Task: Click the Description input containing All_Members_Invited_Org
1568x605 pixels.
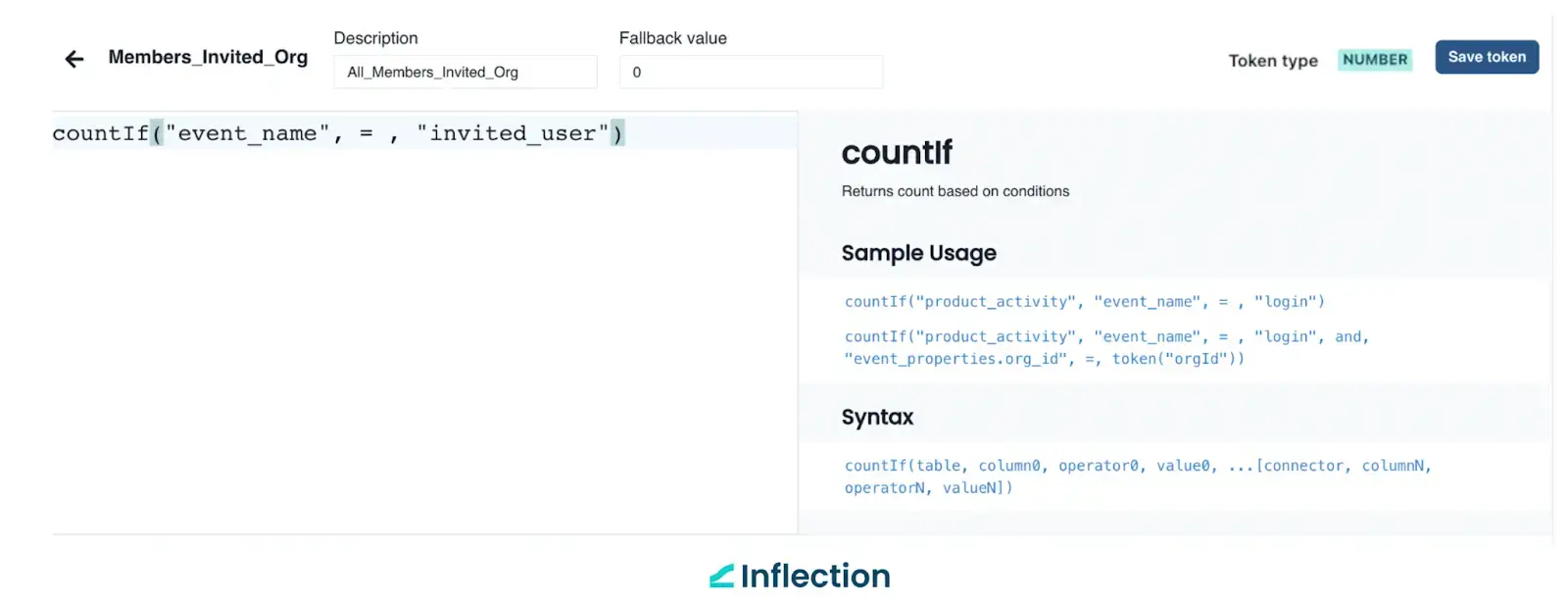Action: 465,72
